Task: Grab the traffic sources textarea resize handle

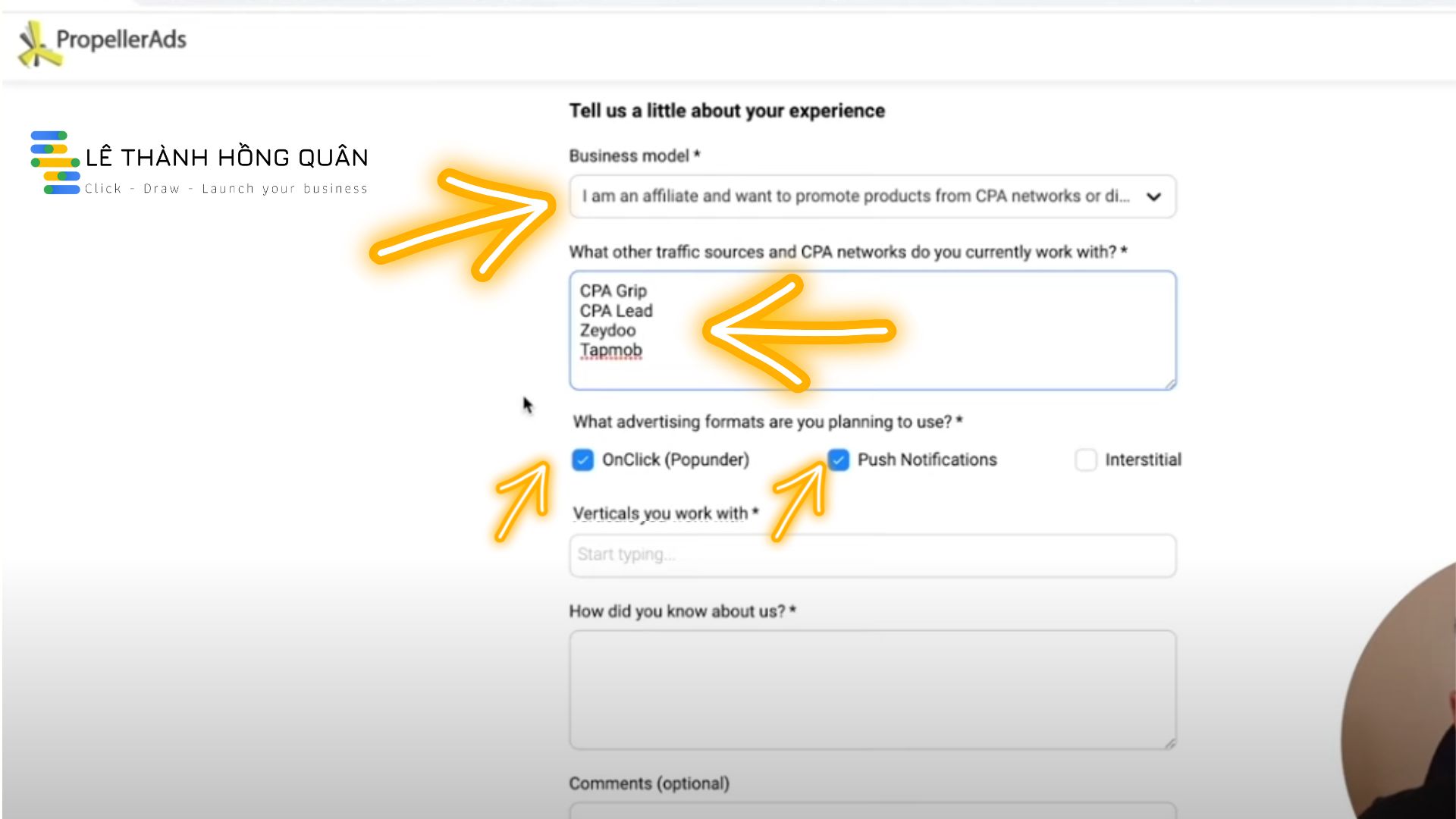Action: (x=1170, y=384)
